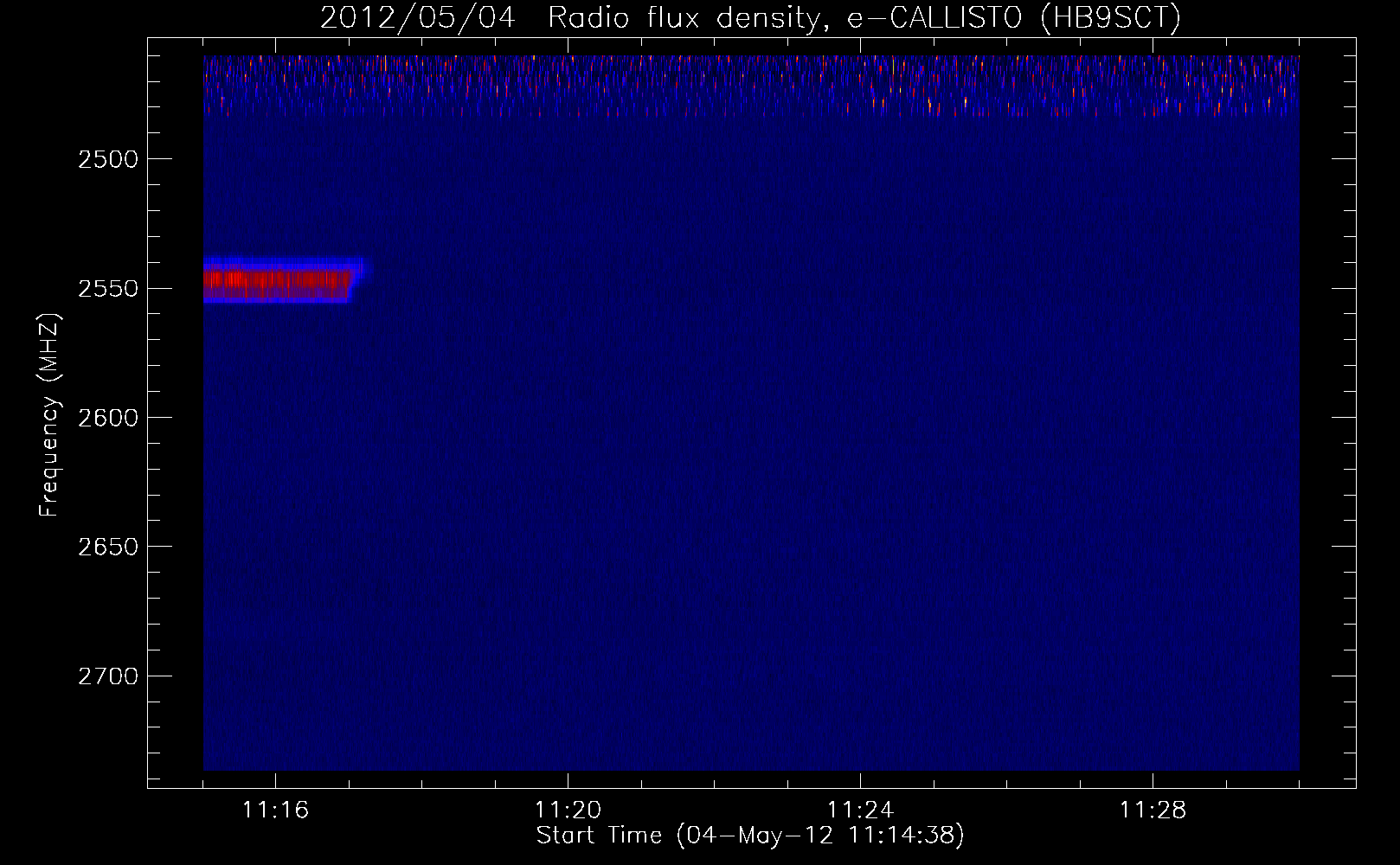This screenshot has height=865, width=1400.
Task: Click the 'Start Time' x-axis caption
Action: [750, 836]
